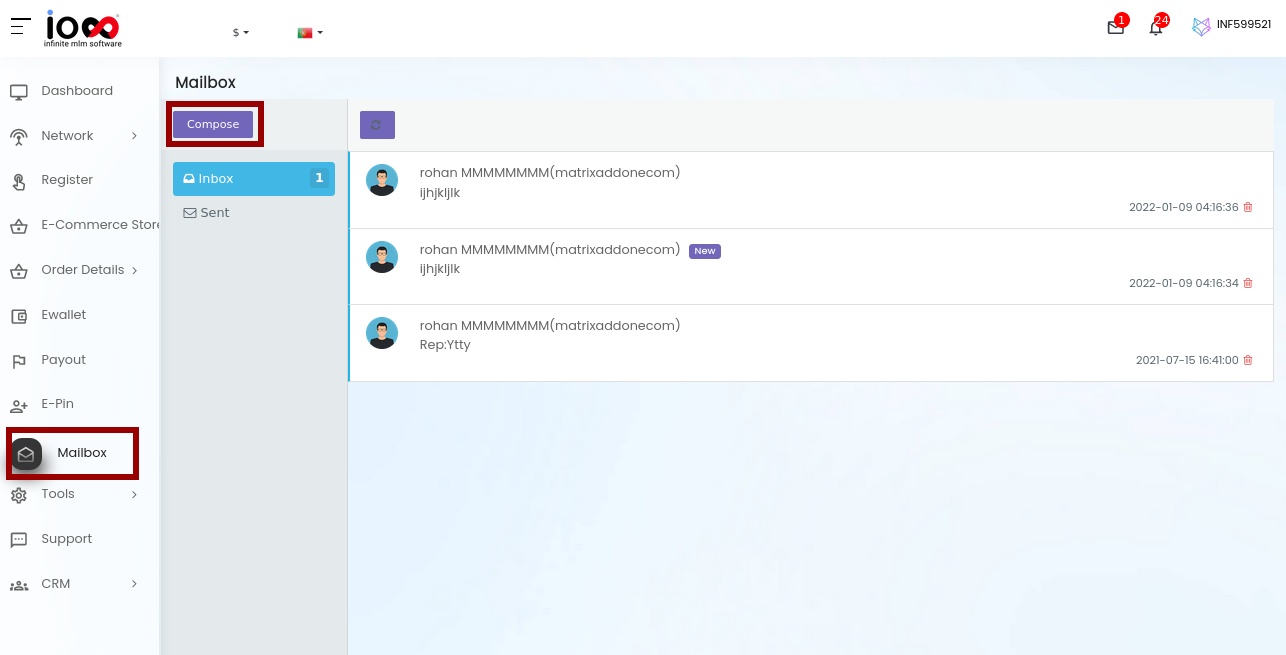
Task: Select the Inbox folder
Action: (254, 179)
